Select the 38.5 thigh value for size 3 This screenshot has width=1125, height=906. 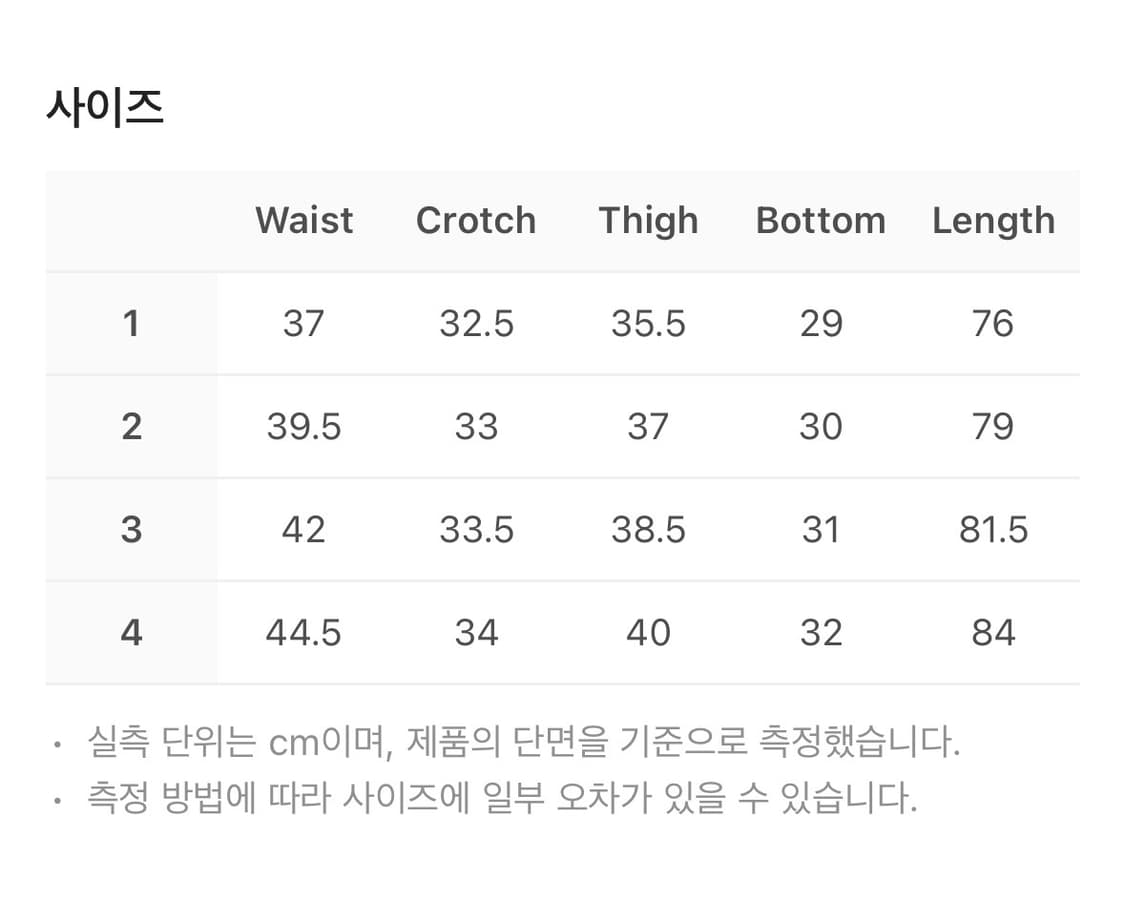[x=648, y=530]
